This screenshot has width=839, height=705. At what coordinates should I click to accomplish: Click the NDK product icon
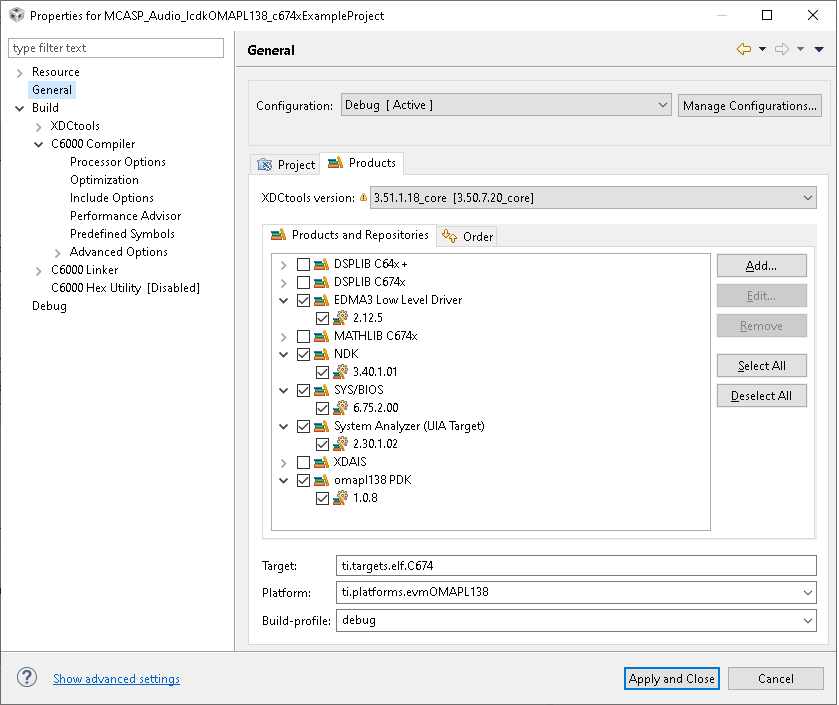(322, 354)
